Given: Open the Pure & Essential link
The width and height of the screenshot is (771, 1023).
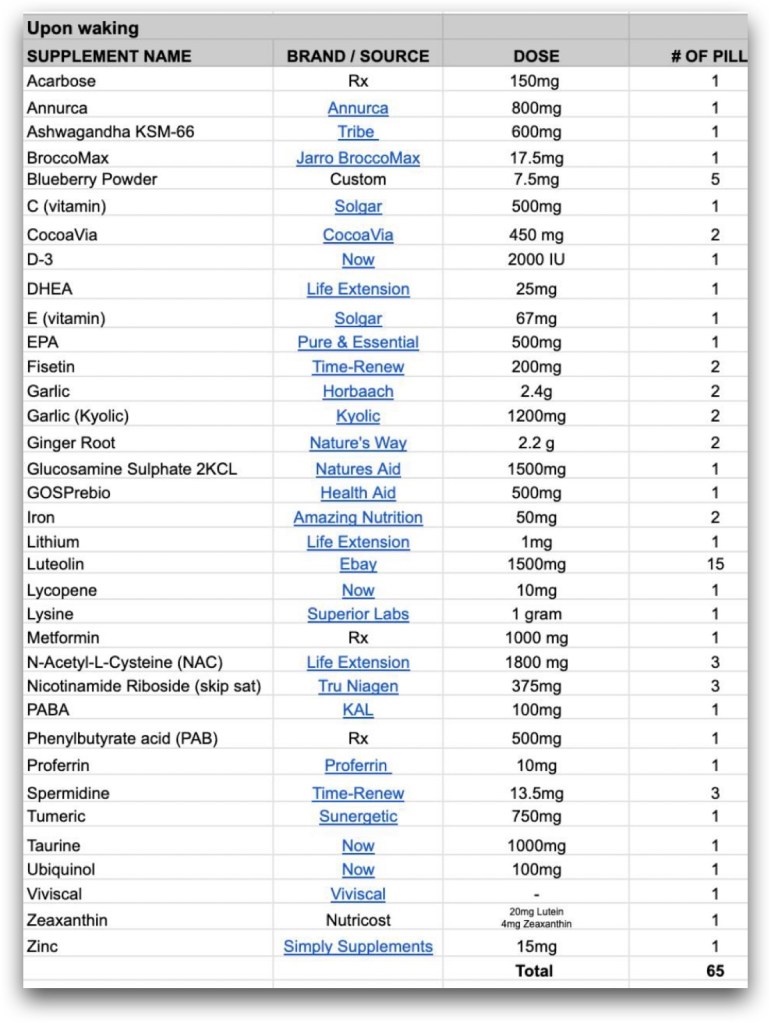Looking at the screenshot, I should click(x=357, y=342).
